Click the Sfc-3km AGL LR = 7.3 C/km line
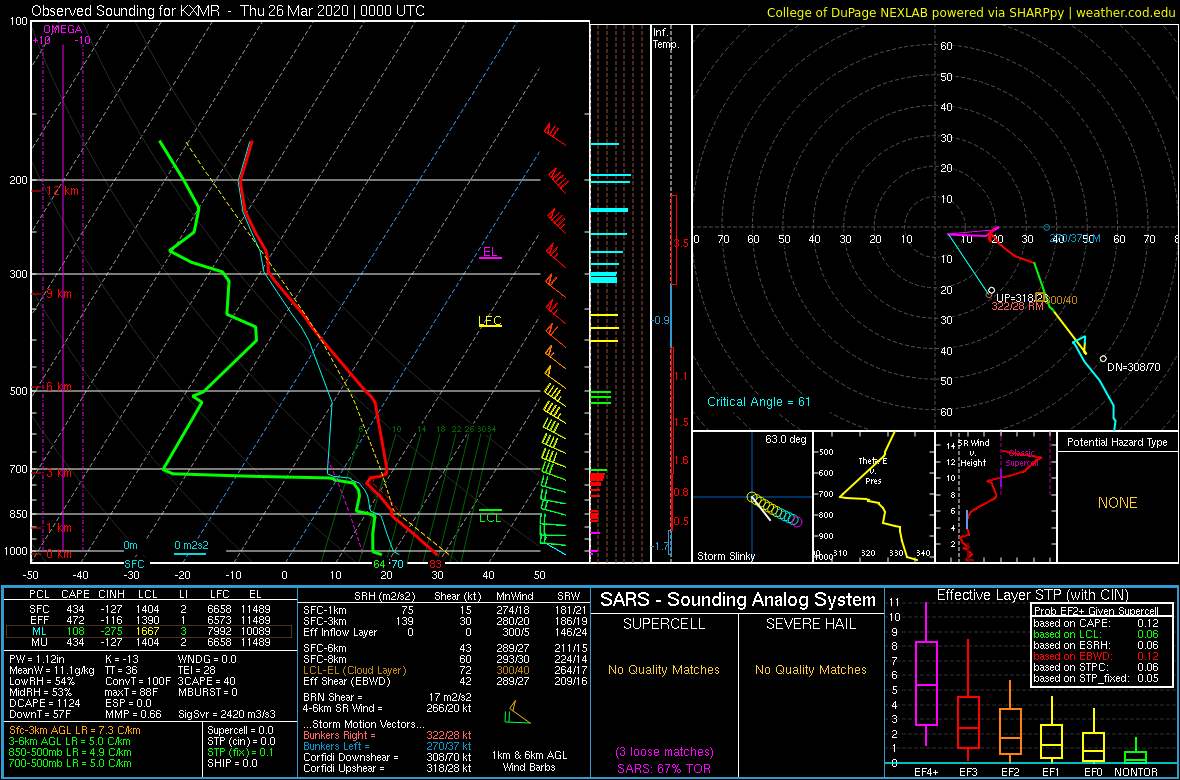1180x780 pixels. (75, 731)
